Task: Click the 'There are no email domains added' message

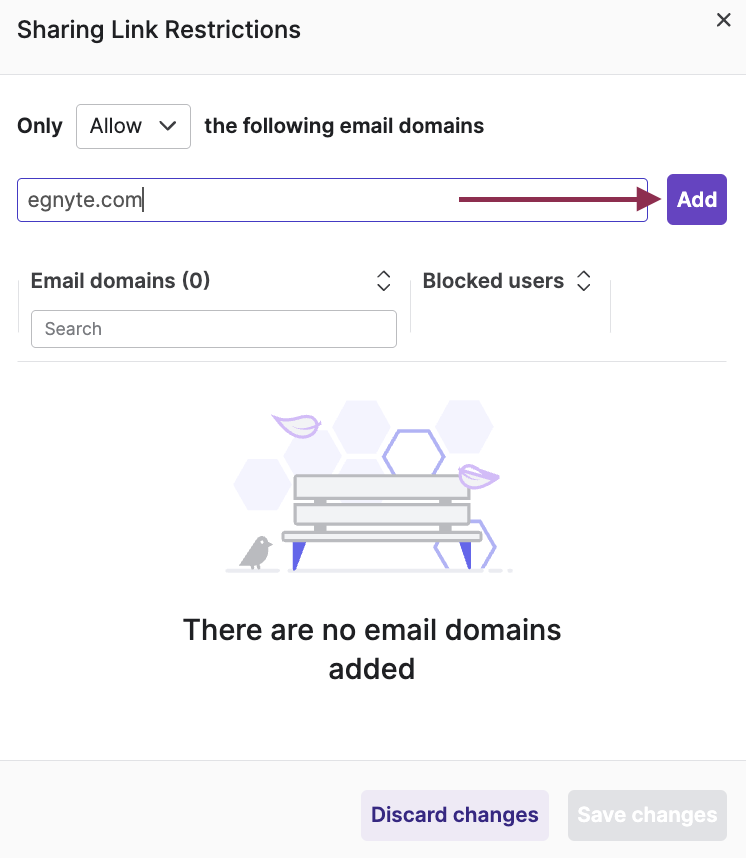Action: click(371, 649)
